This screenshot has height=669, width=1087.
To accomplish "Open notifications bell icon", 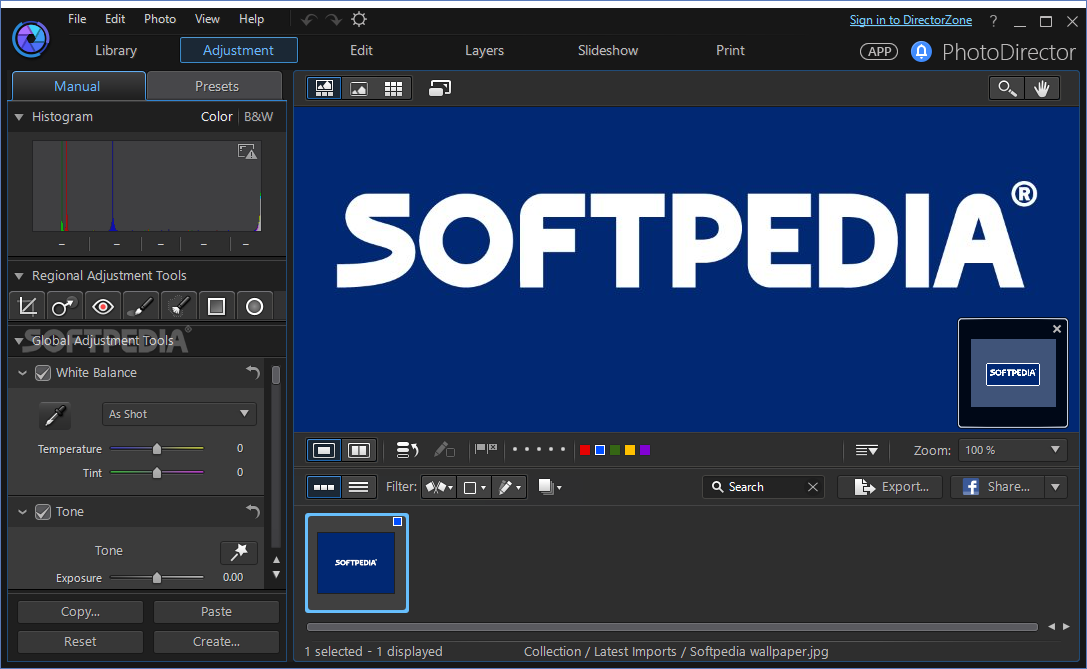I will pos(921,51).
